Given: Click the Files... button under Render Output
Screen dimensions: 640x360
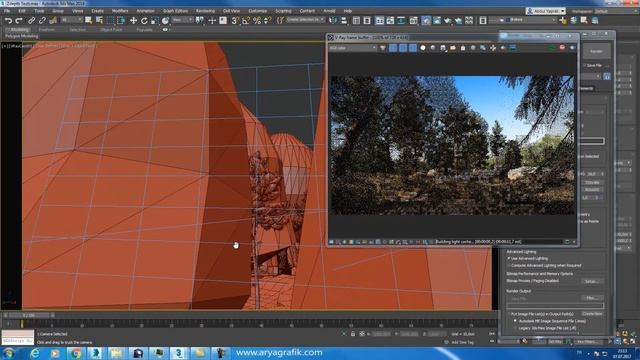Looking at the screenshot, I should pyautogui.click(x=592, y=298).
